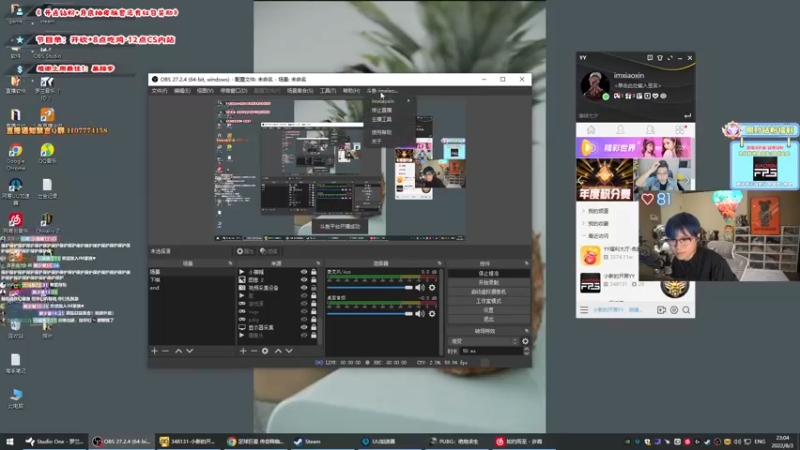Adjust desktop audio volume slider
Image resolution: width=800 pixels, height=450 pixels.
369,314
